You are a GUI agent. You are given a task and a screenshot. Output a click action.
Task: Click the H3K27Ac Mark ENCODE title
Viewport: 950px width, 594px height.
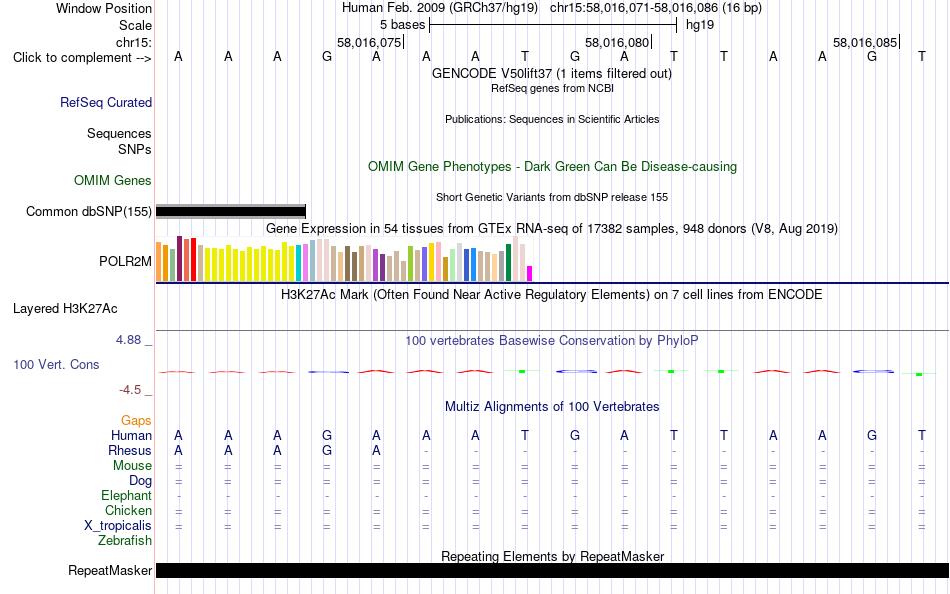pos(552,295)
